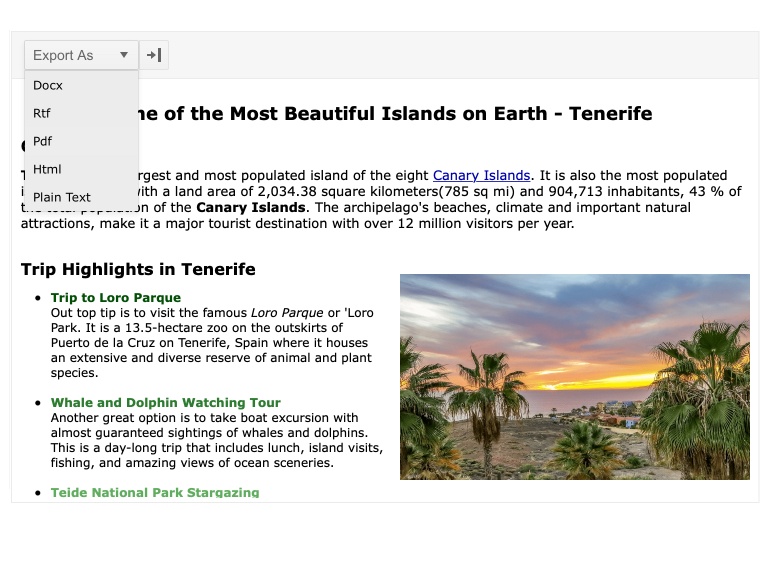Screen dimensions: 770x563
Task: Pick Html in the export menu
Action: click(47, 169)
